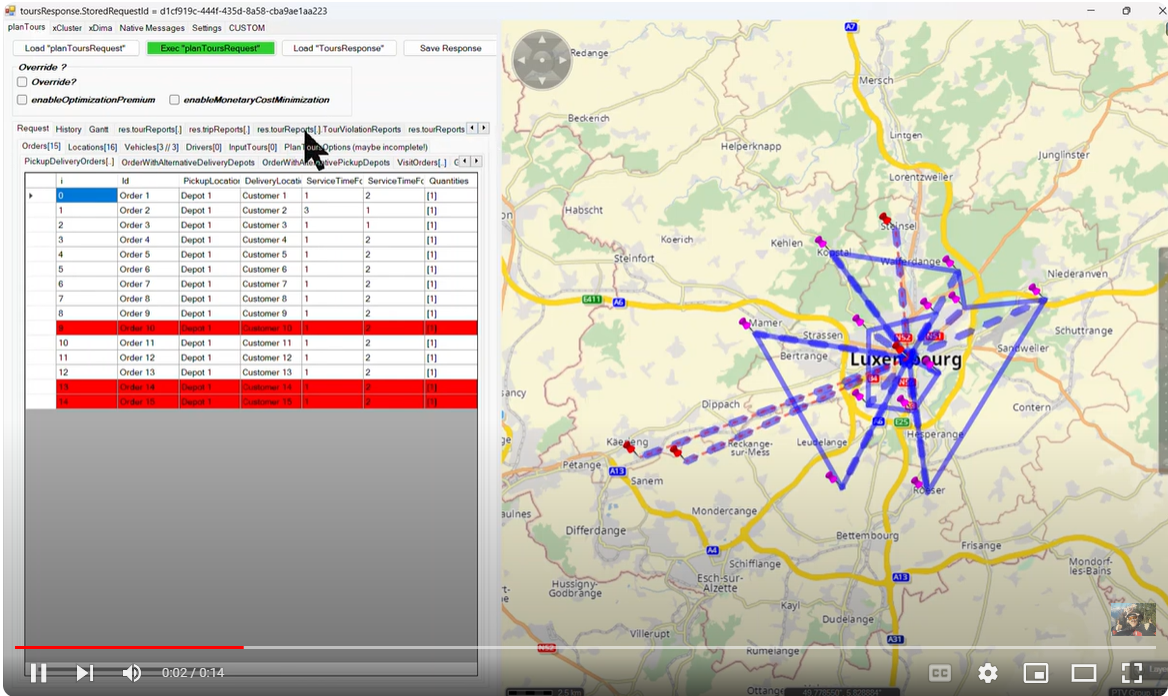Viewport: 1168px width, 696px height.
Task: Click the map pan navigation control
Action: click(x=542, y=60)
